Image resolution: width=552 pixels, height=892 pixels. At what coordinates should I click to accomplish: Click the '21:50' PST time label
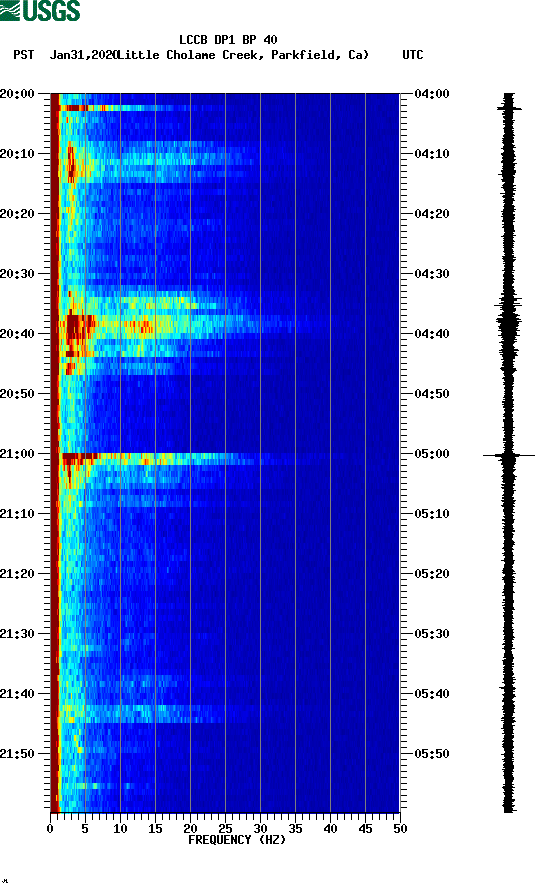pyautogui.click(x=17, y=754)
